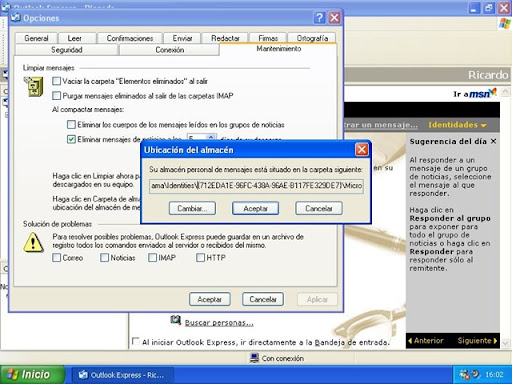Image resolution: width=512 pixels, height=384 pixels.
Task: Check Eliminar los cuerpos de los mensajes leídos
Action: click(x=71, y=125)
